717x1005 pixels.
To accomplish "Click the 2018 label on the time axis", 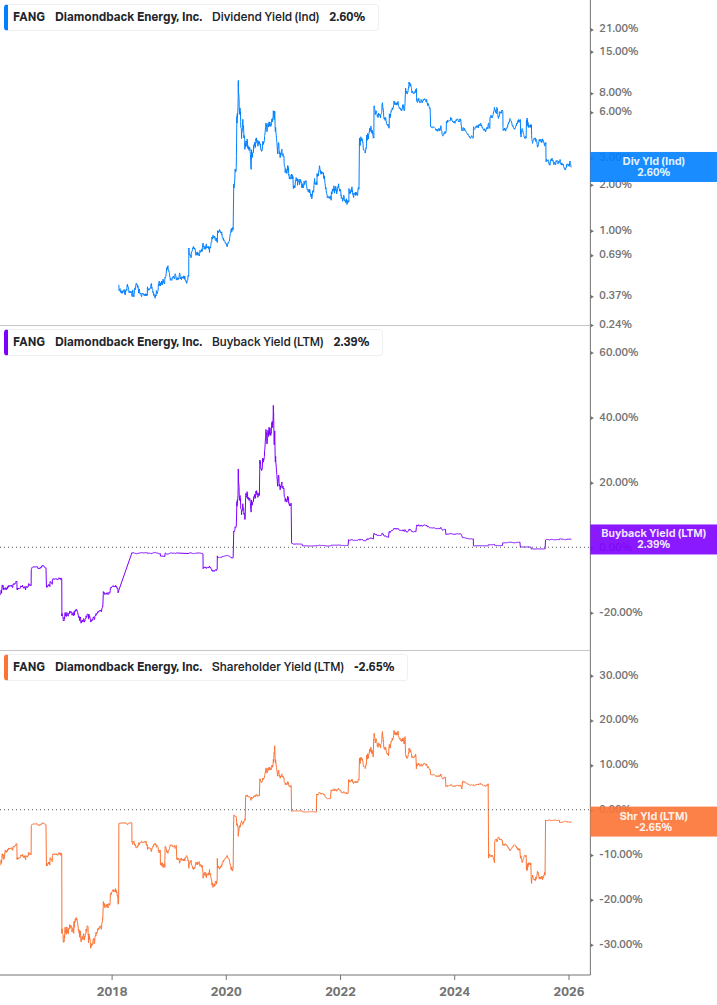I will [112, 990].
